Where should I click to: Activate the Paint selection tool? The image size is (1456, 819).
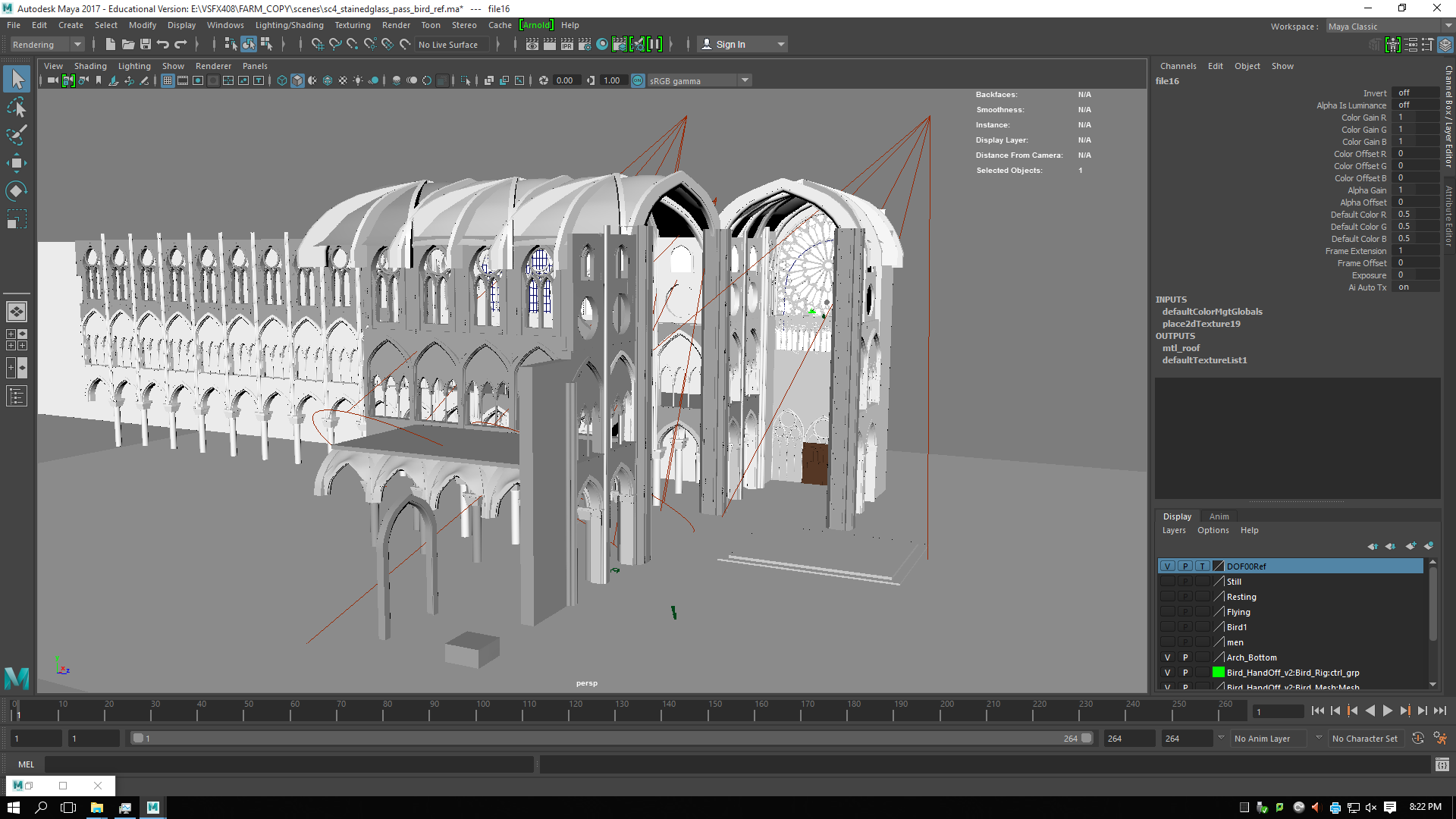pyautogui.click(x=17, y=135)
